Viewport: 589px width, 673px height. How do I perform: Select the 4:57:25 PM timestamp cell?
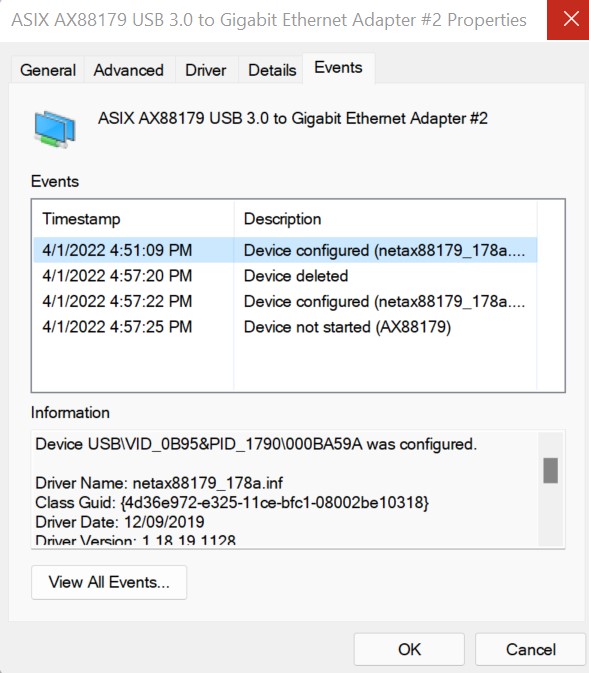pos(117,327)
